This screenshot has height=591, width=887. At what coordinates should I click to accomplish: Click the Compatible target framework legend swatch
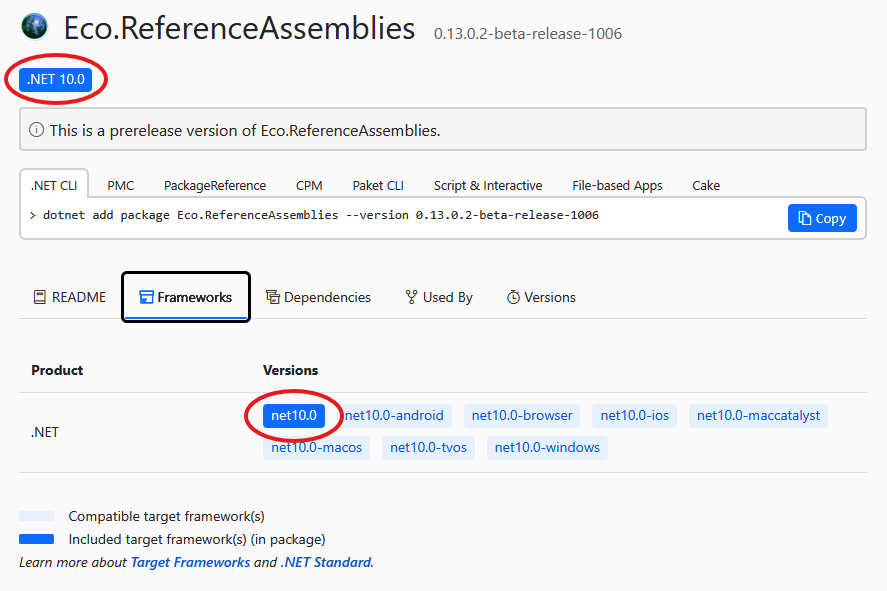point(37,516)
